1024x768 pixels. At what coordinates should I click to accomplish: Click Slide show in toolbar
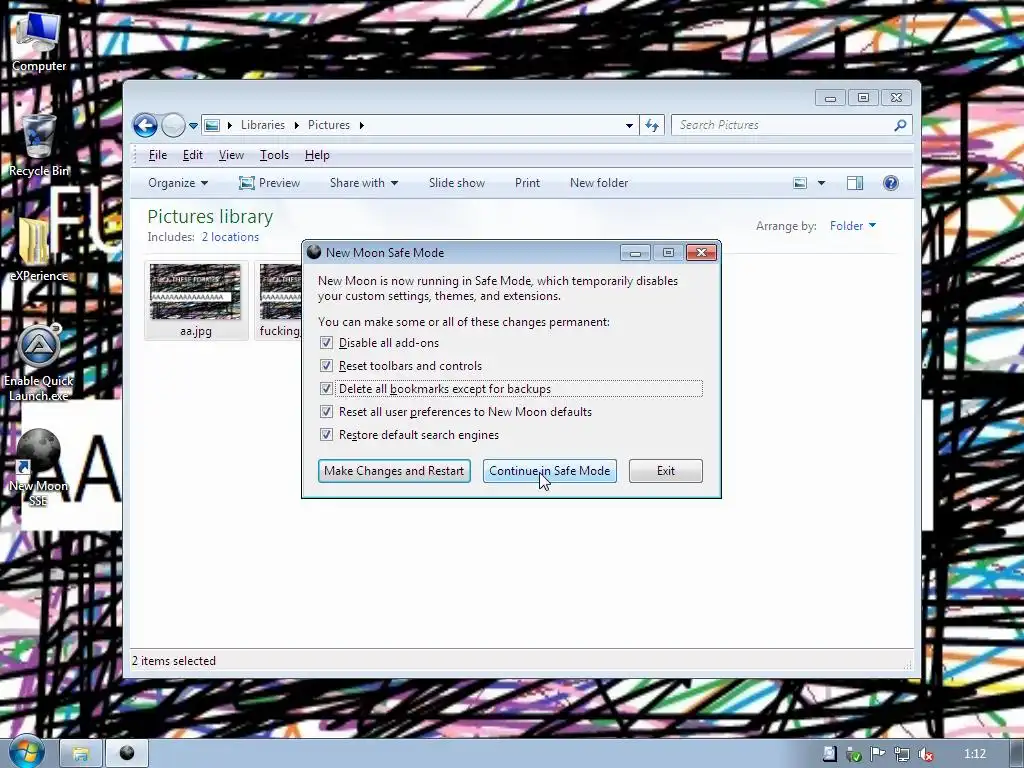point(456,183)
